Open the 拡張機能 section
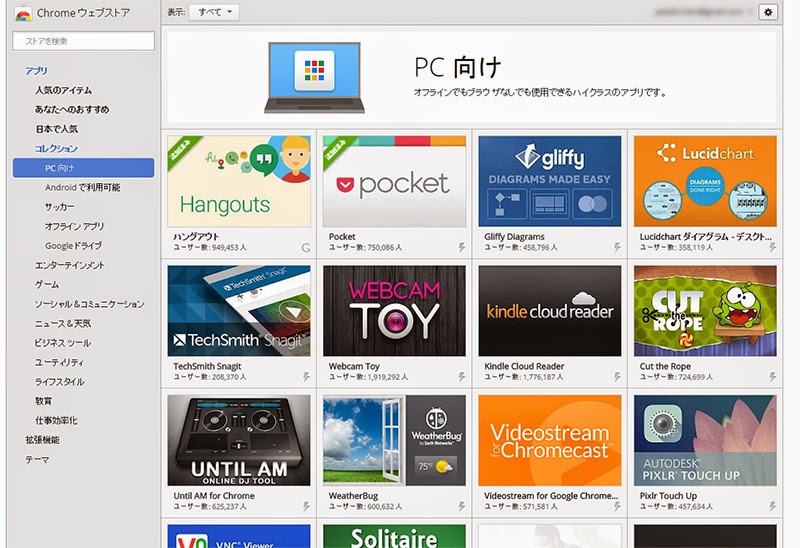The image size is (800, 548). tap(42, 440)
